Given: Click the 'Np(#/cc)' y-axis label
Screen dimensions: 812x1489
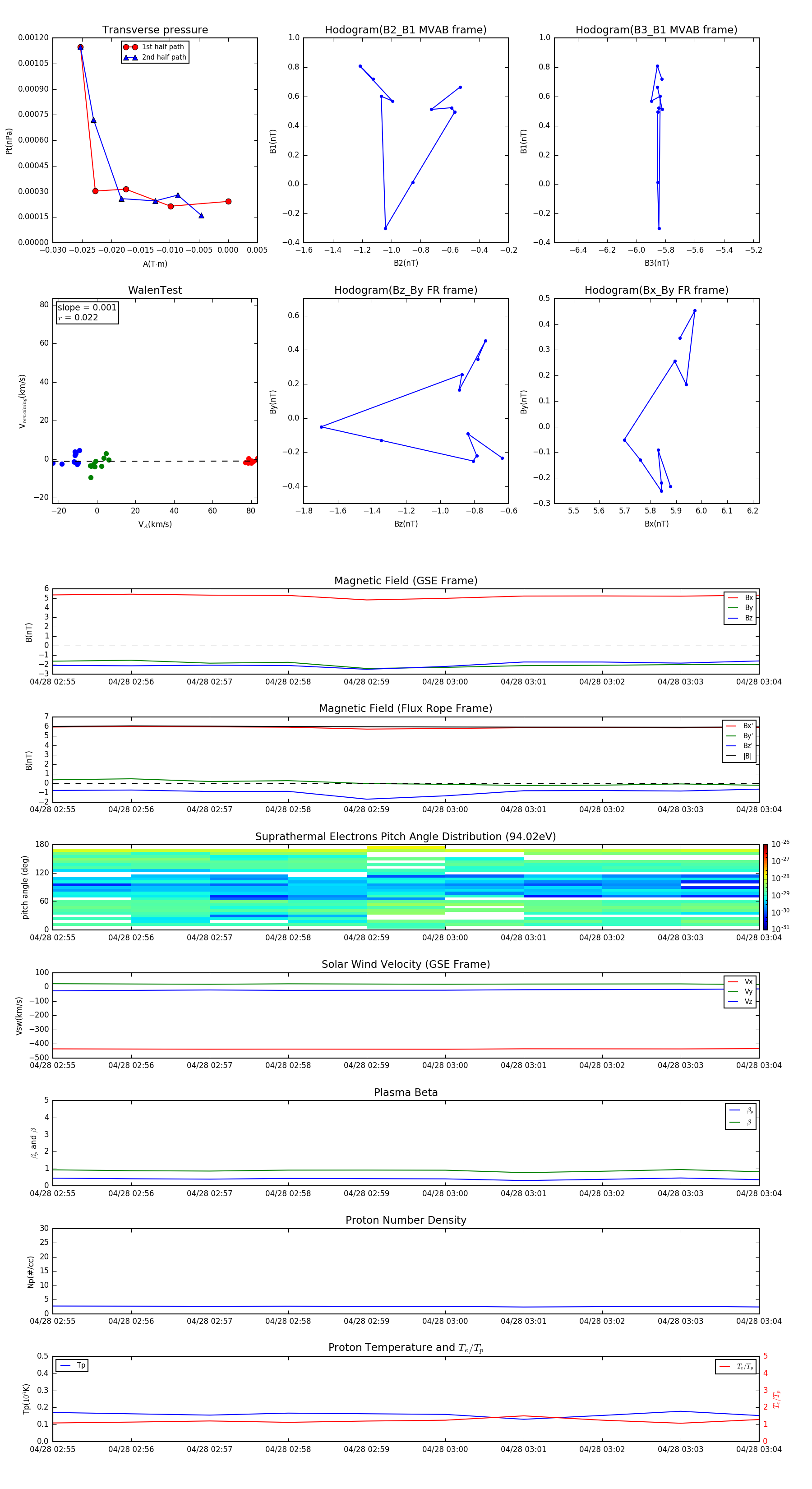Looking at the screenshot, I should click(x=31, y=1271).
